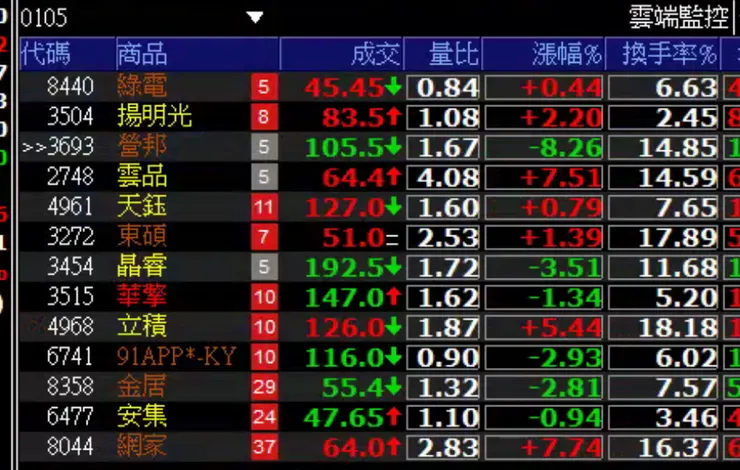Click stock name 綠電
740x470 pixels.
(142, 87)
